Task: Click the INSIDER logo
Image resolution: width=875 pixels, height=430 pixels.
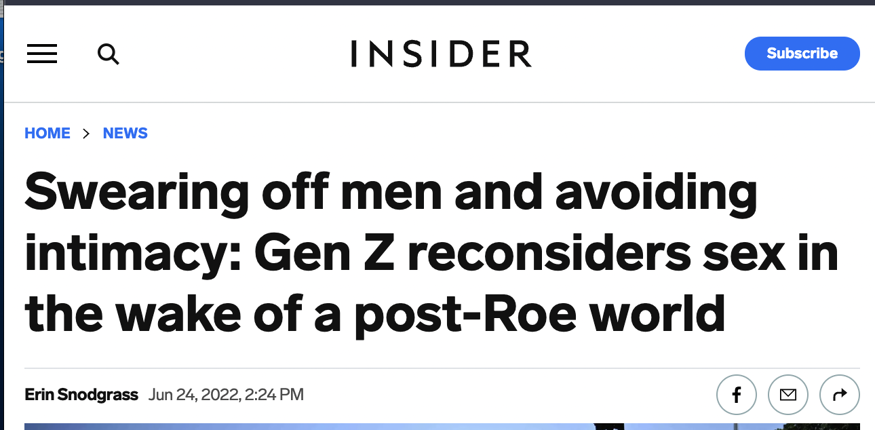Action: tap(441, 54)
